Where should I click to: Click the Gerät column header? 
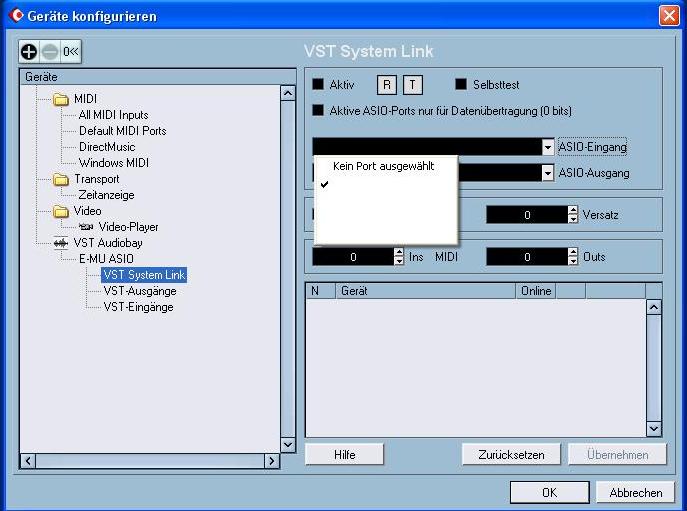(425, 291)
